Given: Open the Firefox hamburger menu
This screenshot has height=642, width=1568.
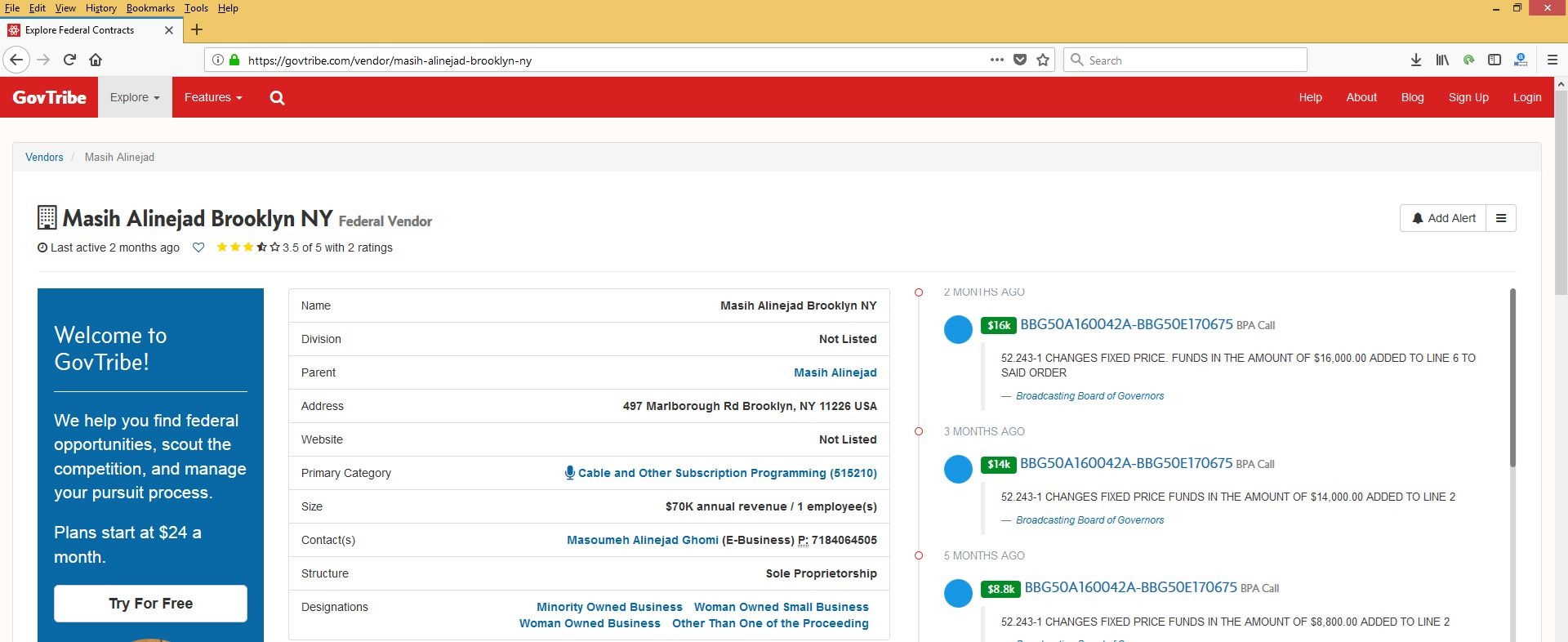Looking at the screenshot, I should coord(1552,60).
